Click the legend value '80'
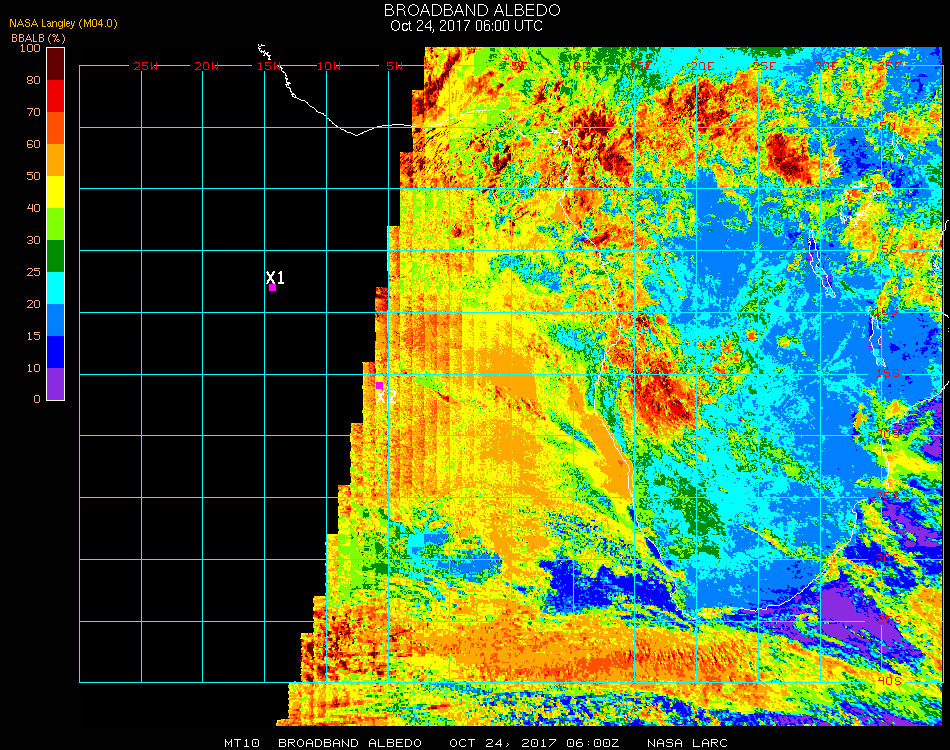This screenshot has height=750, width=950. 33,80
